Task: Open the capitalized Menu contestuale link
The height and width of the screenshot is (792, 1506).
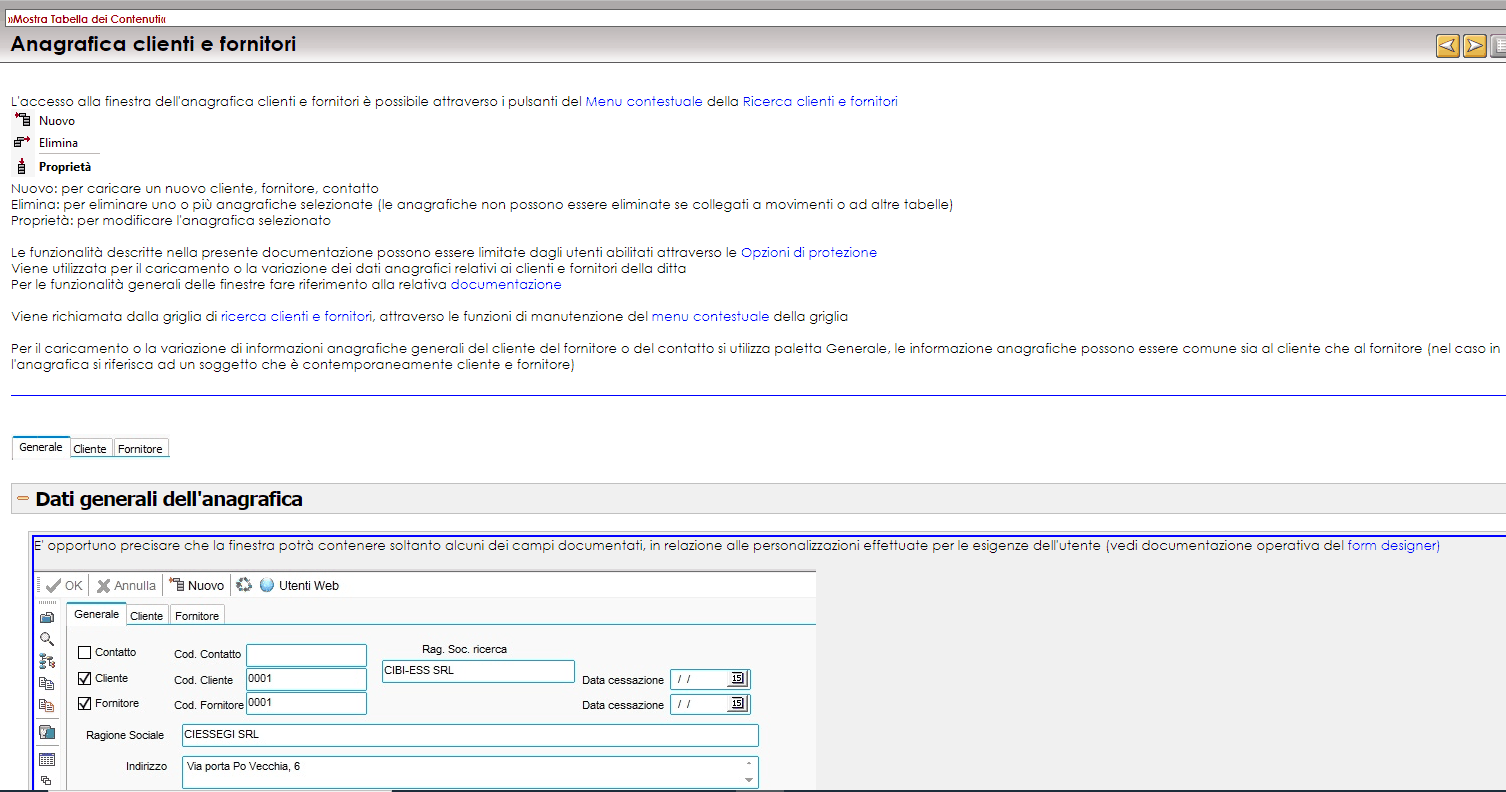Action: [644, 101]
